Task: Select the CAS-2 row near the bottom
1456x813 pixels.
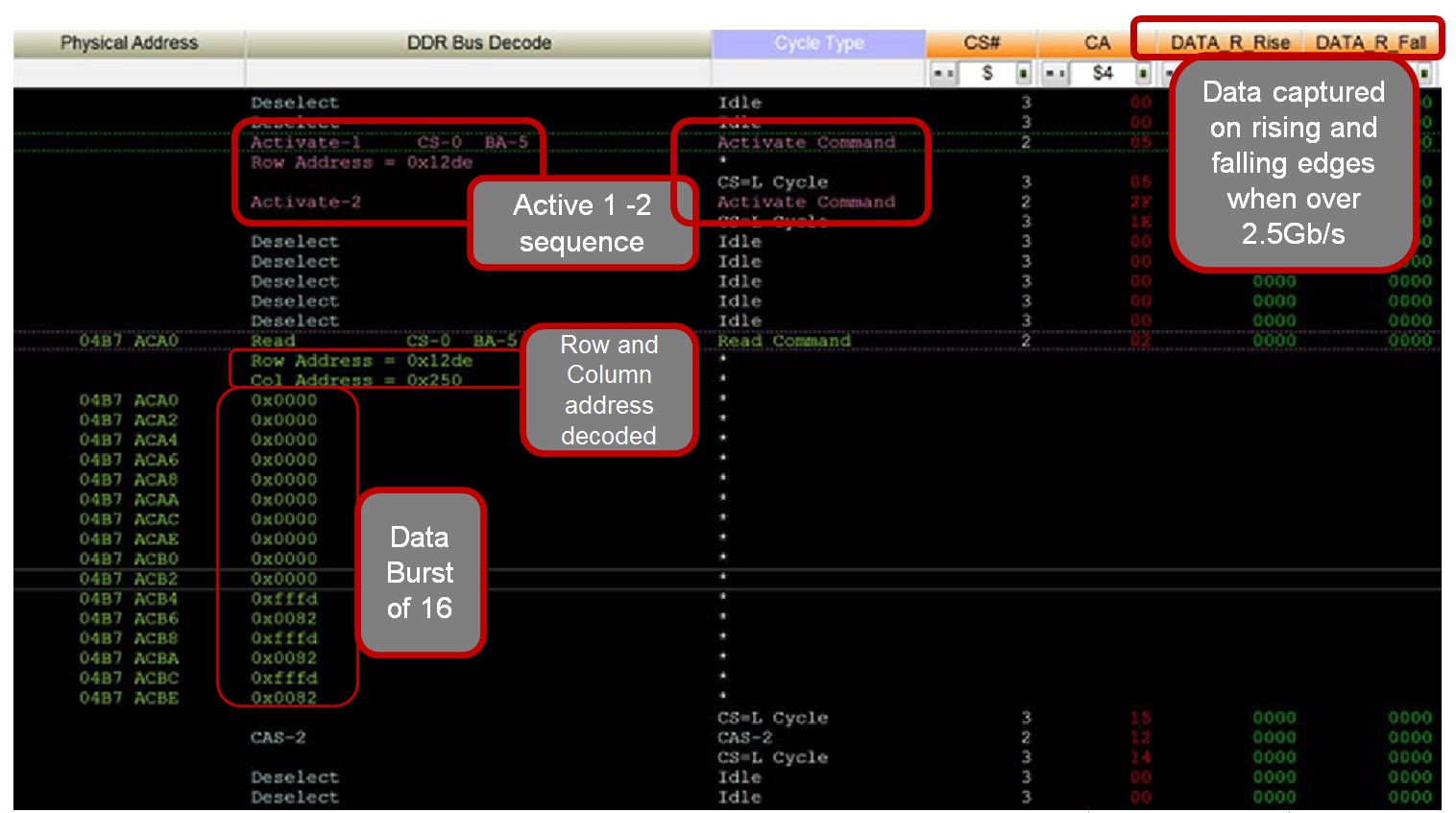Action: pos(278,737)
